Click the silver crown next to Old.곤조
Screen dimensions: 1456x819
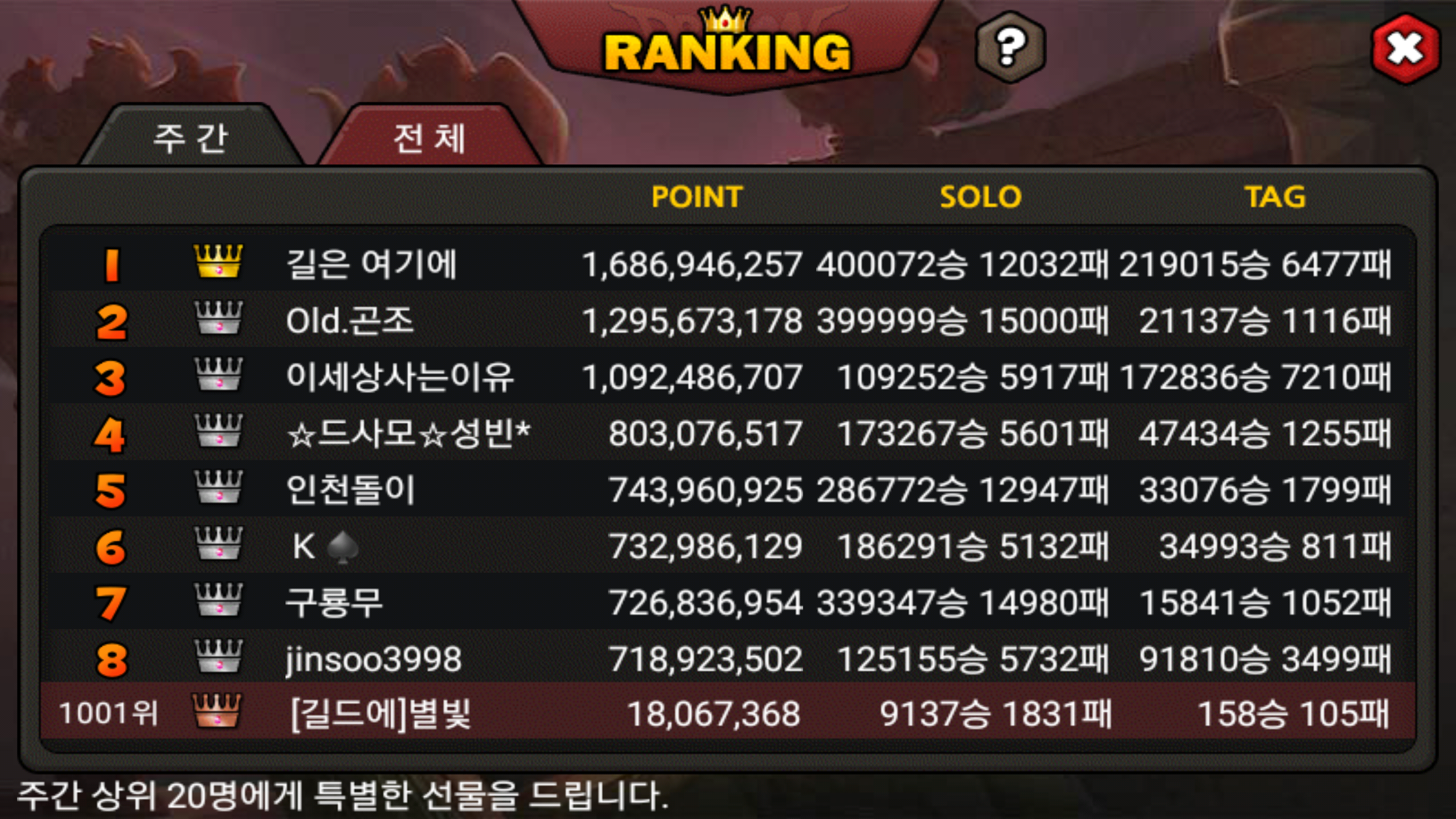pos(218,317)
